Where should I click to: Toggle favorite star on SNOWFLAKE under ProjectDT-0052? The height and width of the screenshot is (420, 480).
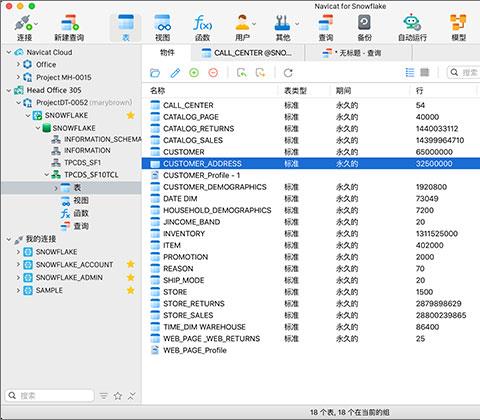point(131,115)
